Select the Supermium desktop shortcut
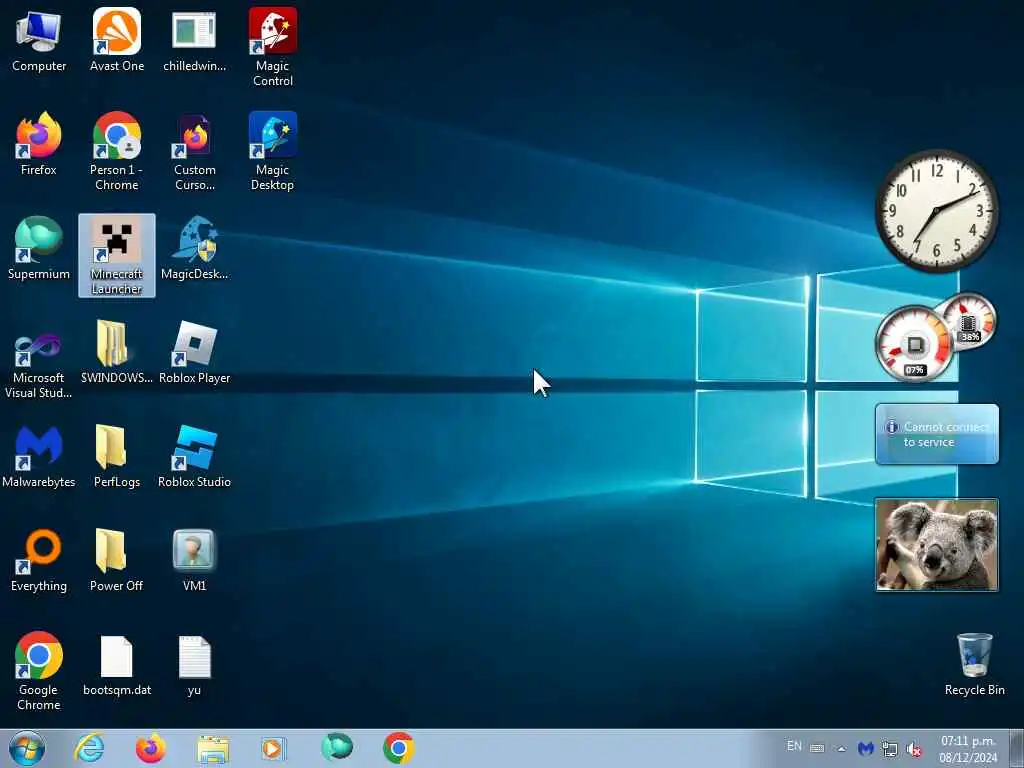Viewport: 1024px width, 768px height. coord(39,249)
